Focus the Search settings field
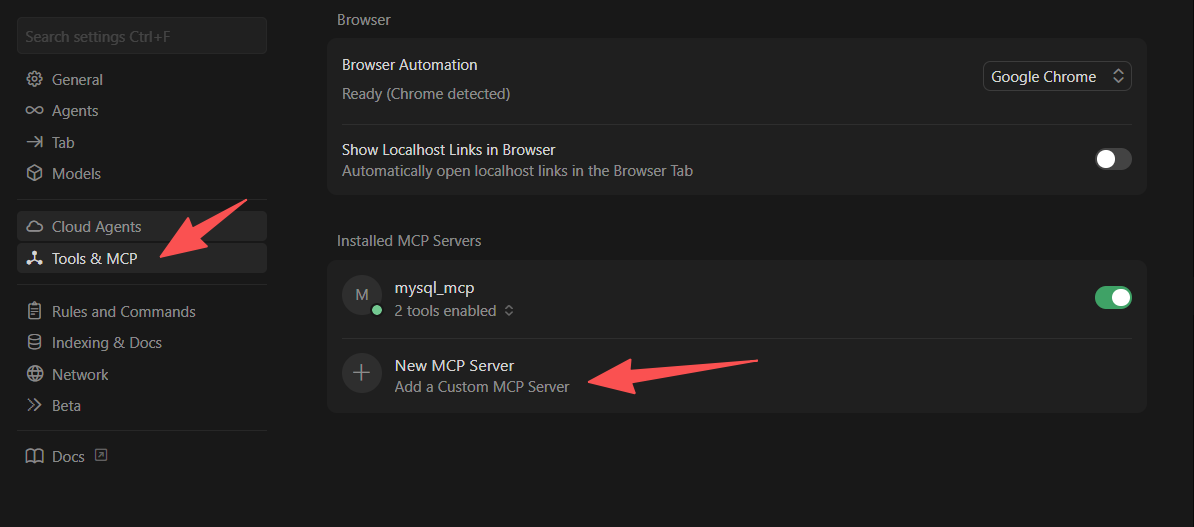Screen dimensions: 1194x527 coord(142,36)
